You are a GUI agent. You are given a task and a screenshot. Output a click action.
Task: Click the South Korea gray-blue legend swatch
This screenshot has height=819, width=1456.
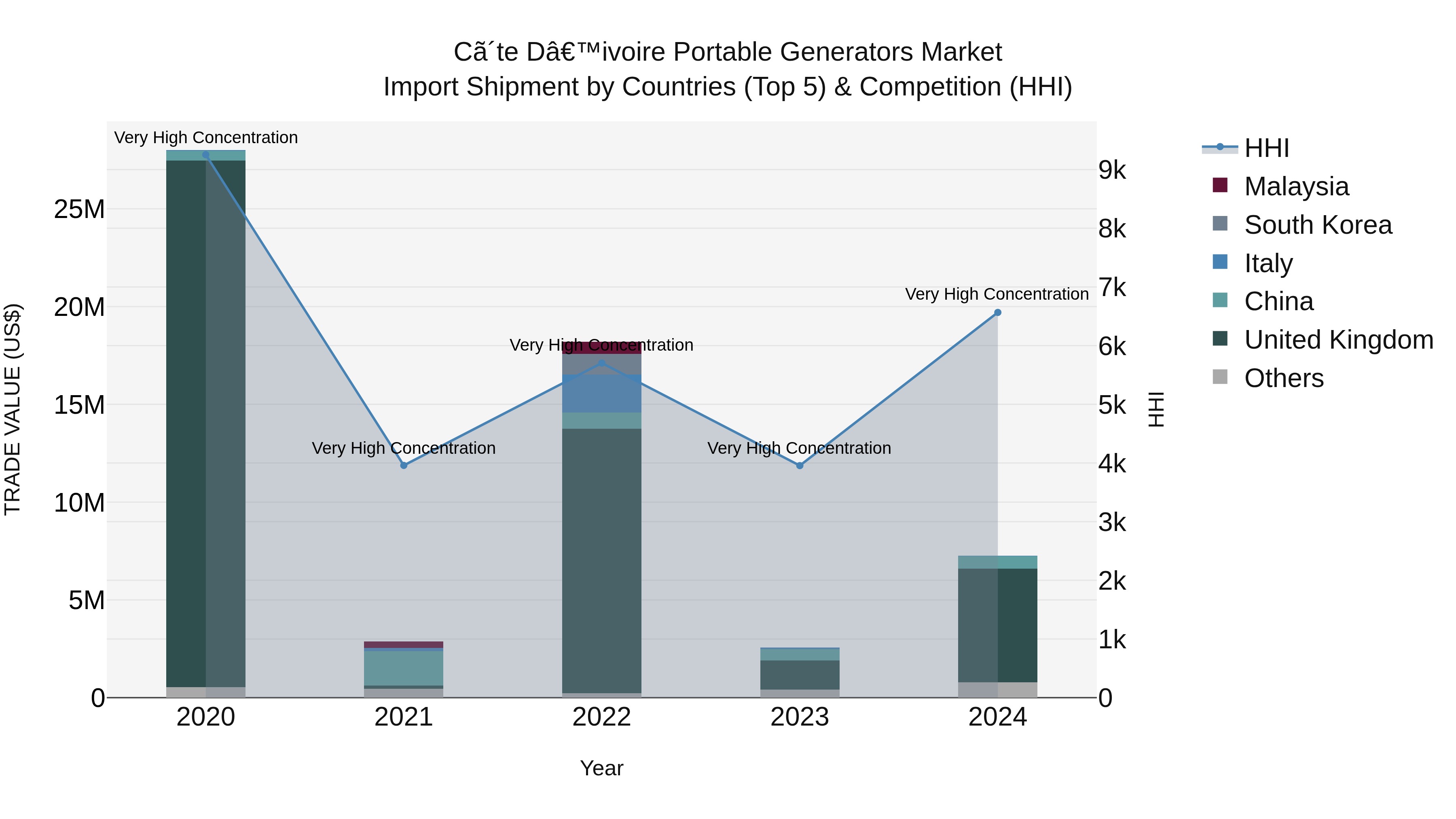[x=1220, y=223]
